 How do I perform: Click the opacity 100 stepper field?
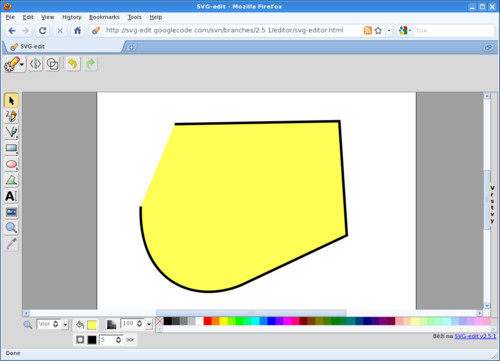pyautogui.click(x=132, y=324)
